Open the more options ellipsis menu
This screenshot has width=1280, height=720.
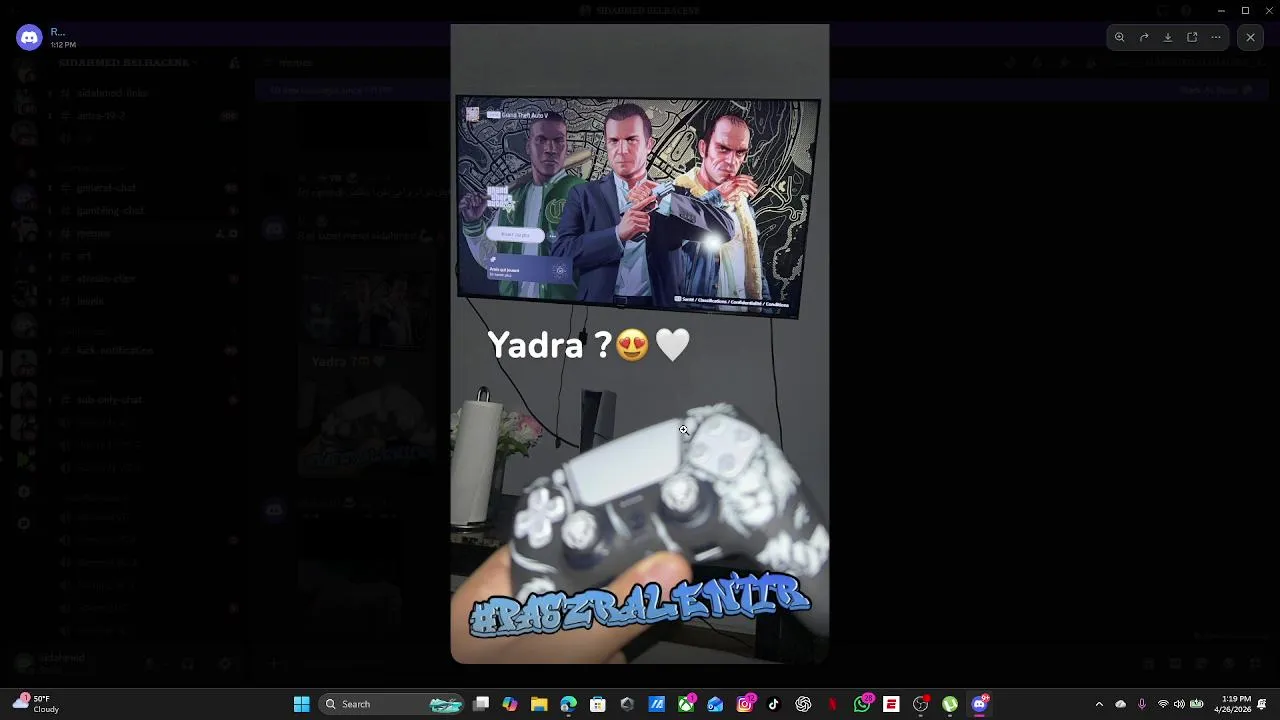coord(1216,37)
